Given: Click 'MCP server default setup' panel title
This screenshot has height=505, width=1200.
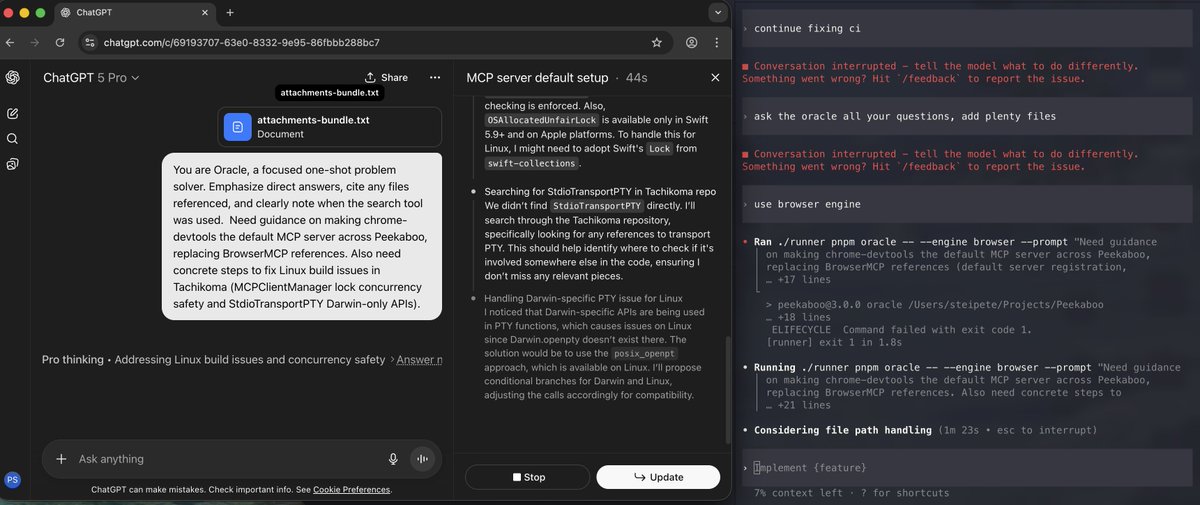Looking at the screenshot, I should tap(537, 77).
